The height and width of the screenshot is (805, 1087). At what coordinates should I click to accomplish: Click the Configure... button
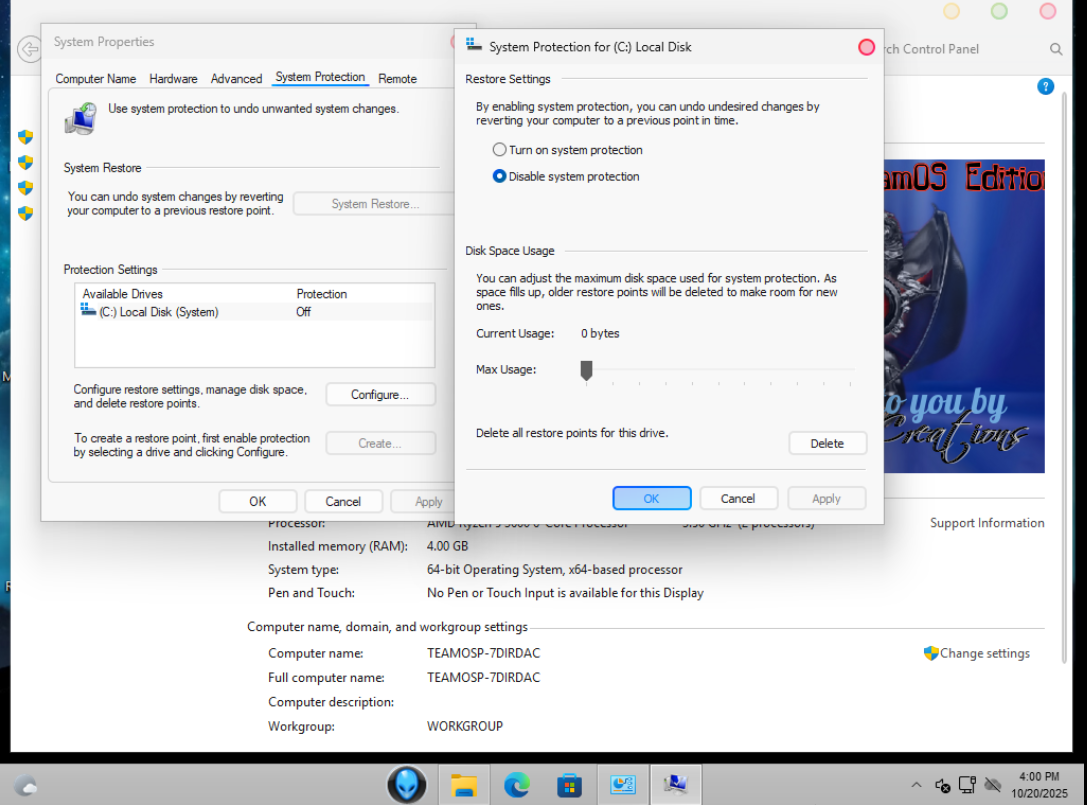[380, 395]
